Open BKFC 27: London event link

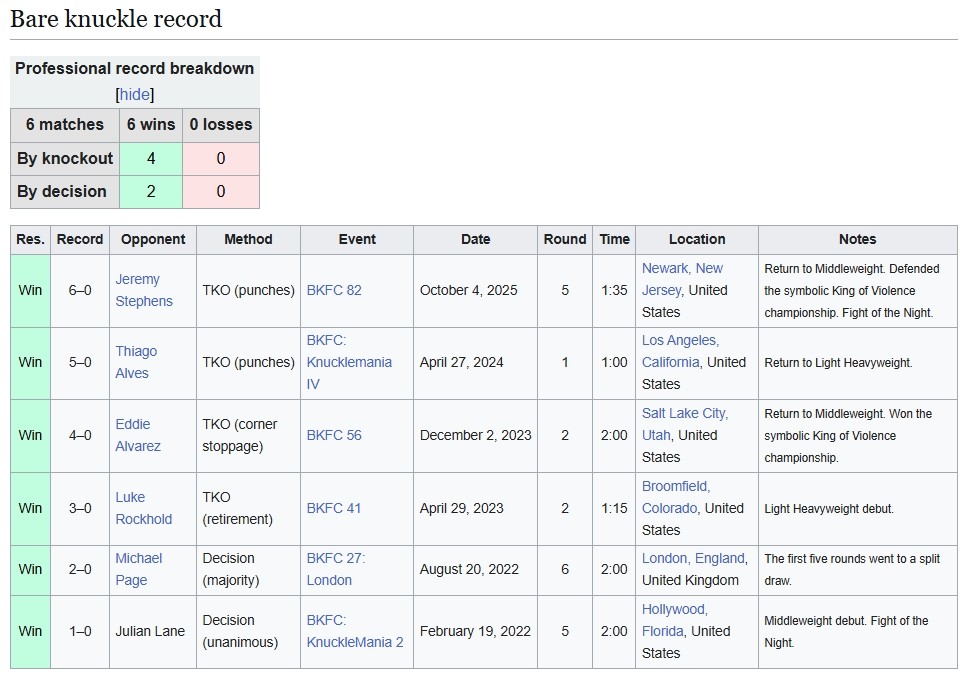[336, 569]
